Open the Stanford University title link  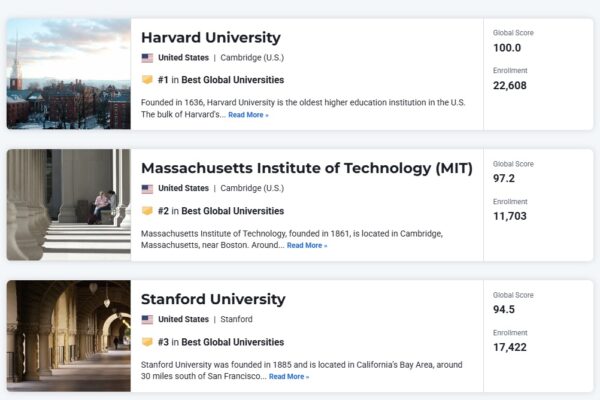click(x=213, y=299)
